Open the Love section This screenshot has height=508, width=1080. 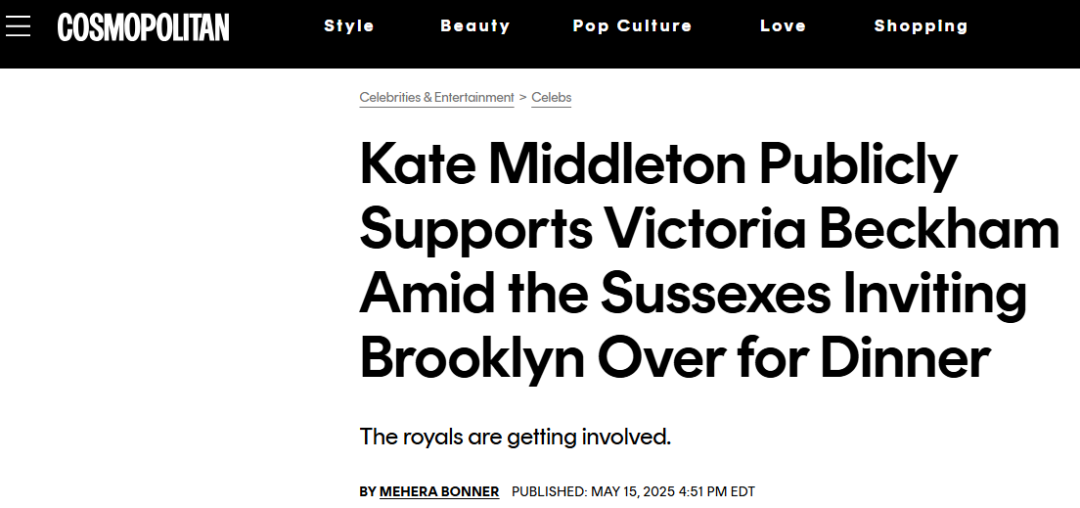[783, 26]
